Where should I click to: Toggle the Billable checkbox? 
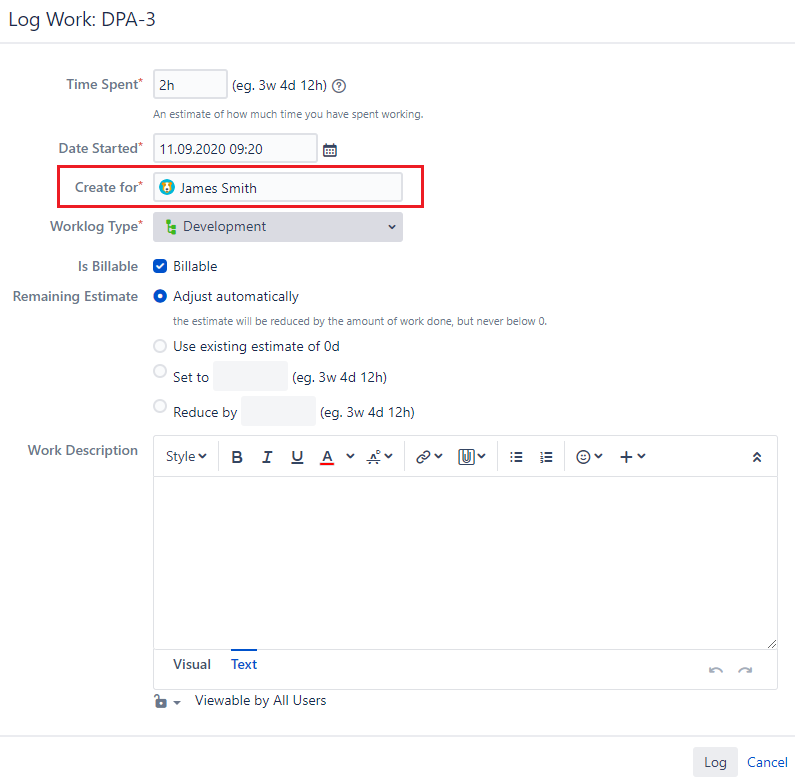click(160, 266)
